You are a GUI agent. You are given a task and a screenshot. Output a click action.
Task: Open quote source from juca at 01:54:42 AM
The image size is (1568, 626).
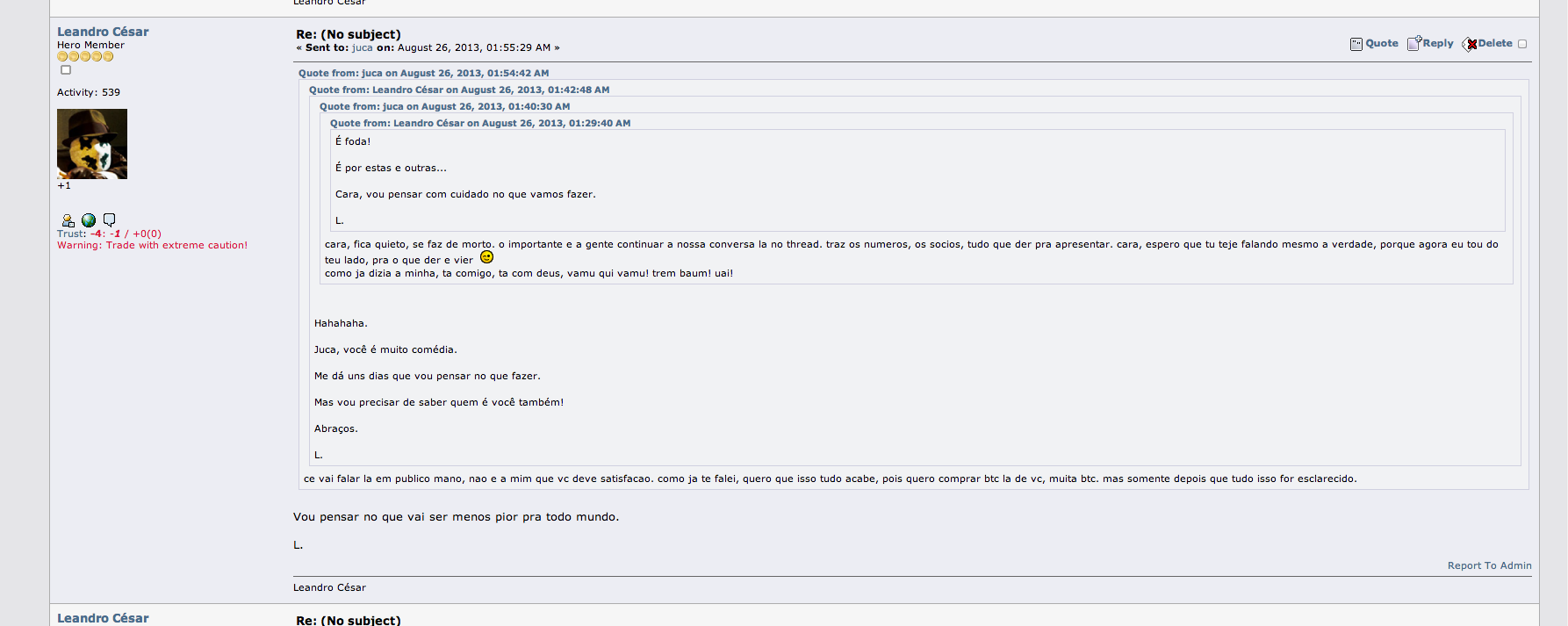tap(423, 73)
